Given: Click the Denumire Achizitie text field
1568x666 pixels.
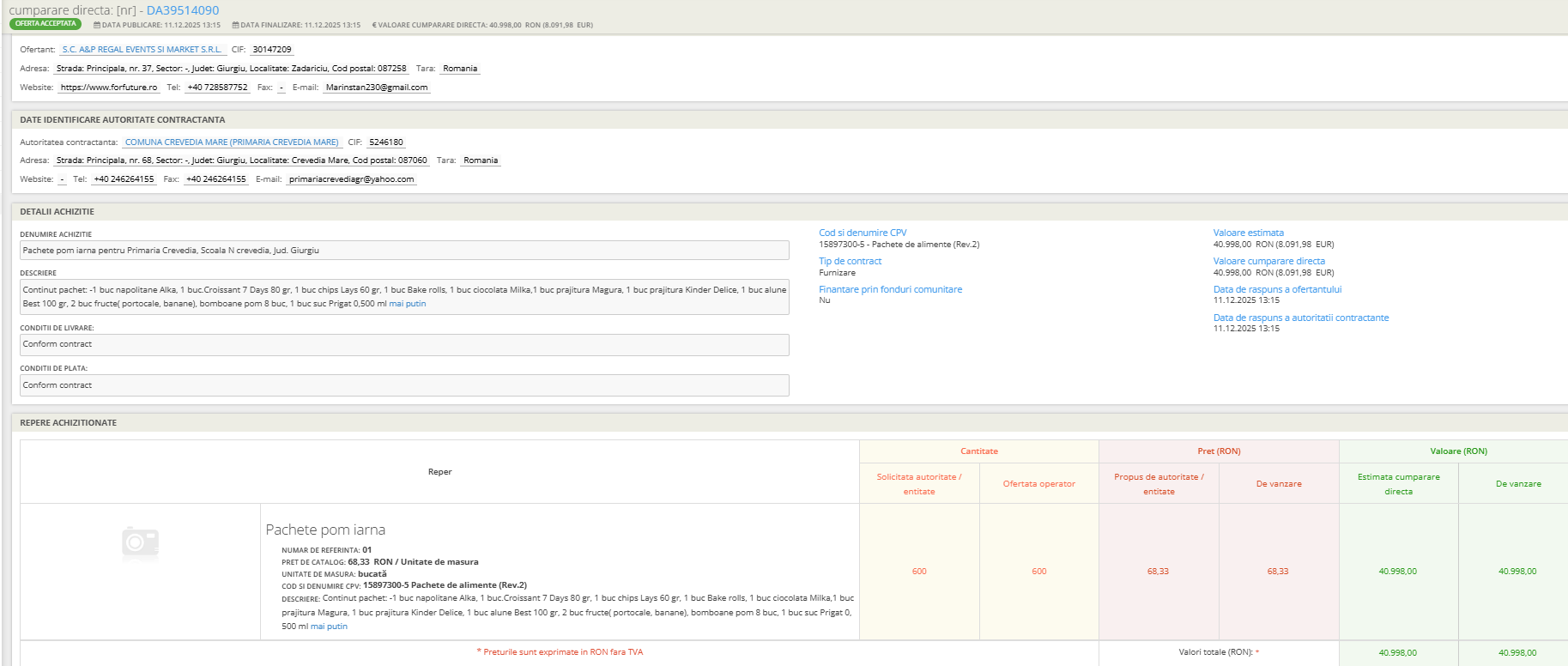Looking at the screenshot, I should pos(404,251).
